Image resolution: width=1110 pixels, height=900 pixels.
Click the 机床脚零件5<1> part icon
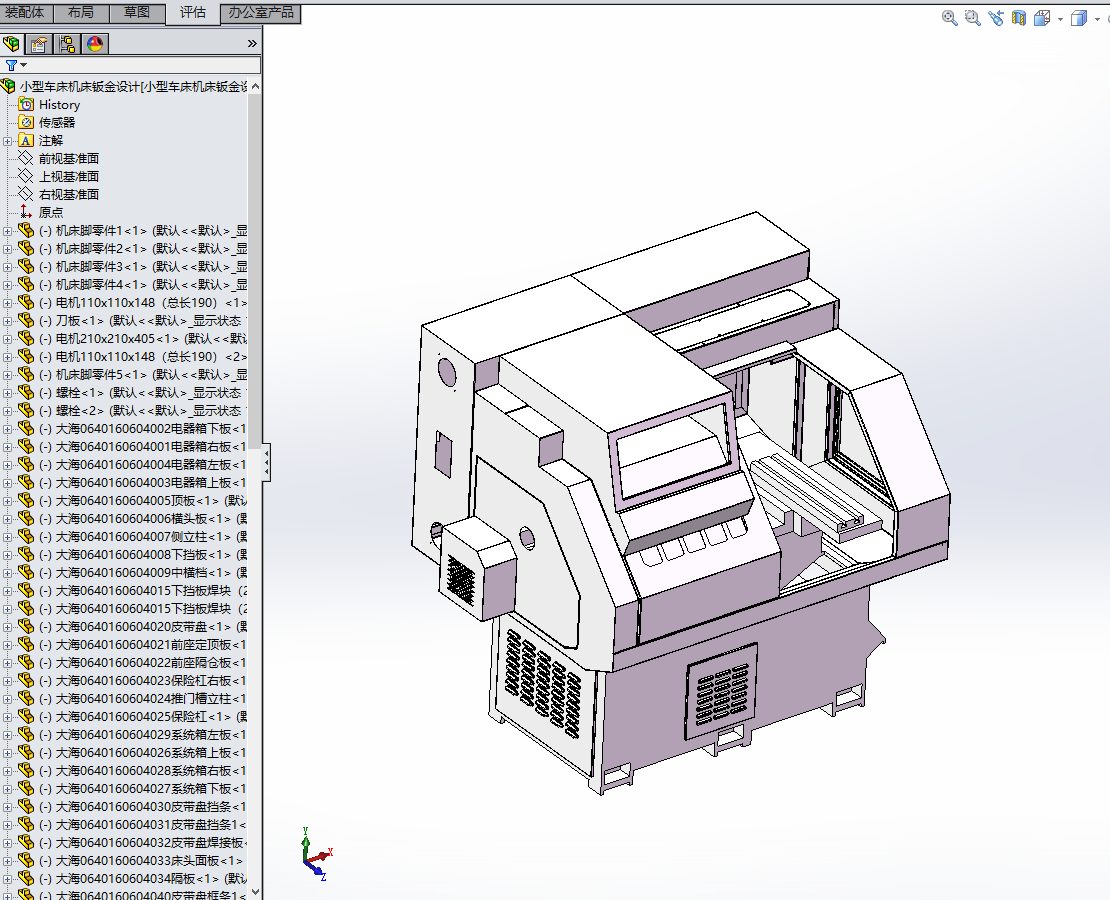(26, 374)
